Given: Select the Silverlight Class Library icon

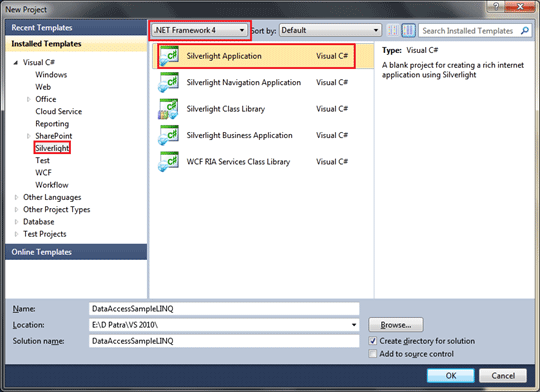Looking at the screenshot, I should (x=168, y=109).
